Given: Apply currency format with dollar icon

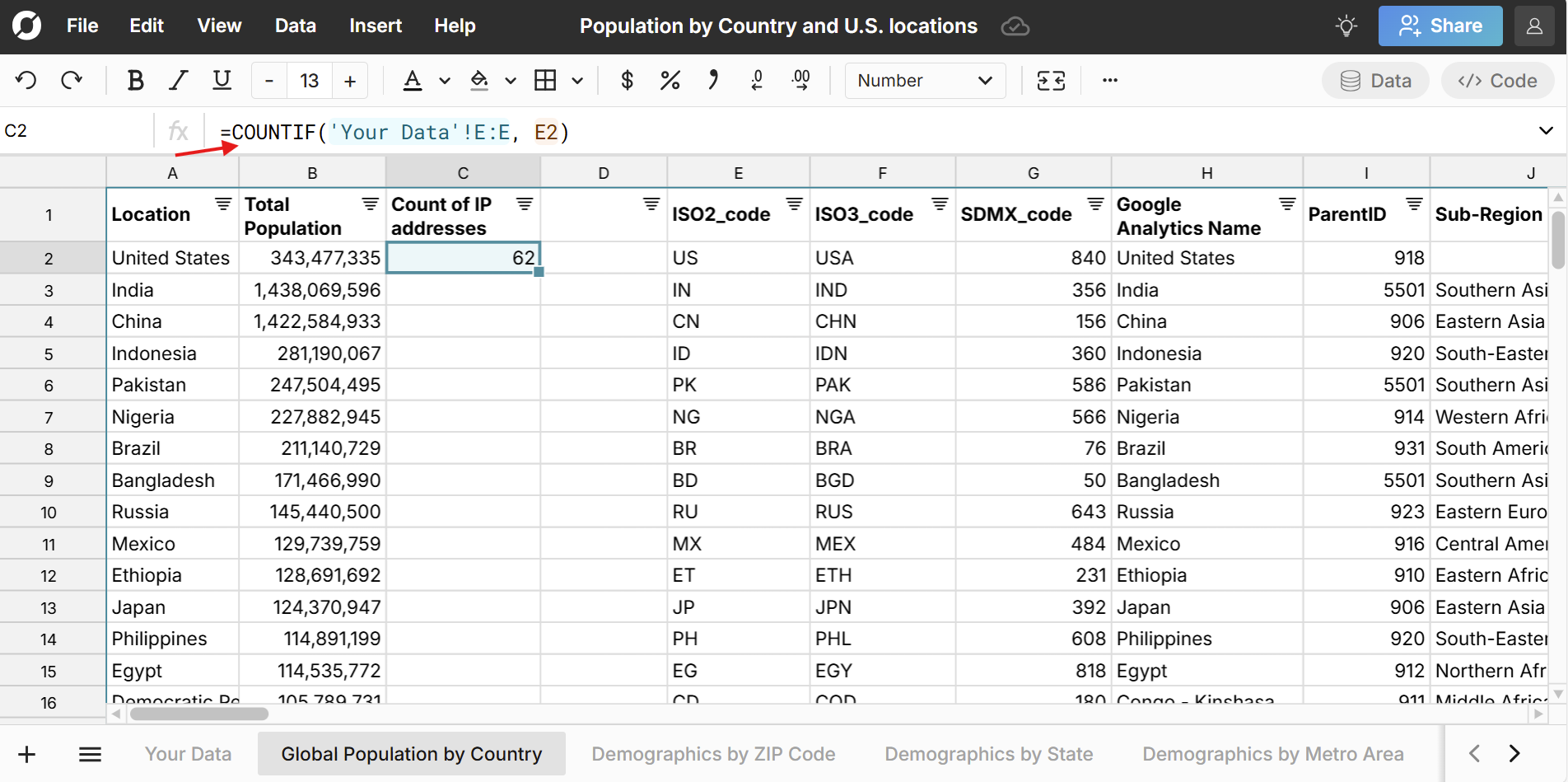Looking at the screenshot, I should coord(627,80).
